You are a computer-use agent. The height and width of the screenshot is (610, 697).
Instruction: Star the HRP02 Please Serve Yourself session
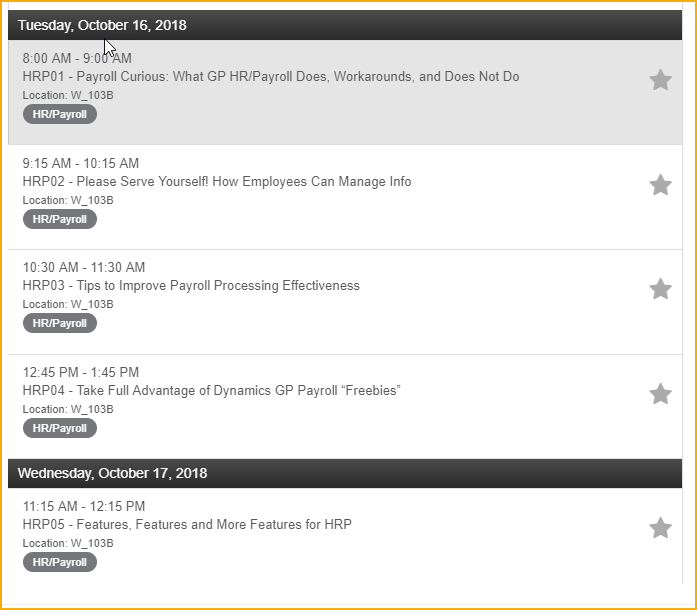tap(660, 185)
